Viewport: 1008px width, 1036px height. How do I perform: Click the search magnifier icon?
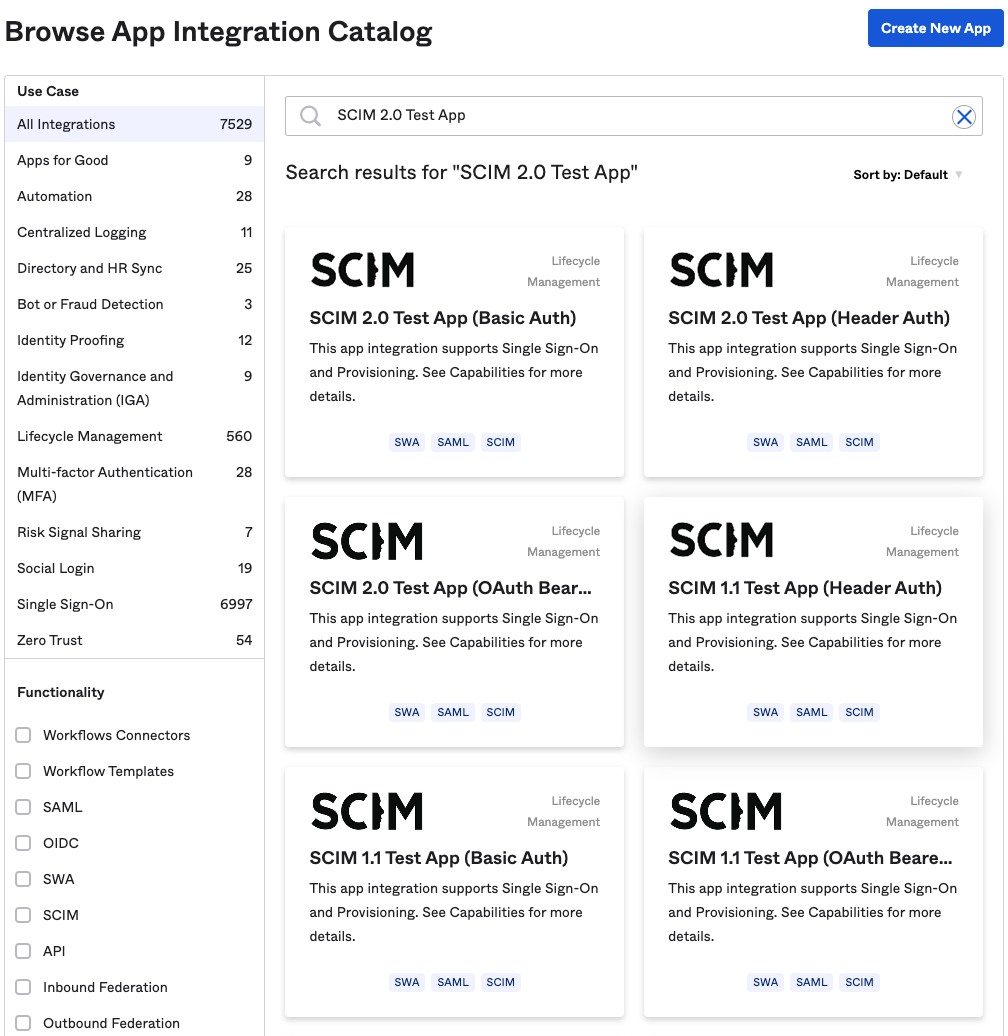coord(310,116)
